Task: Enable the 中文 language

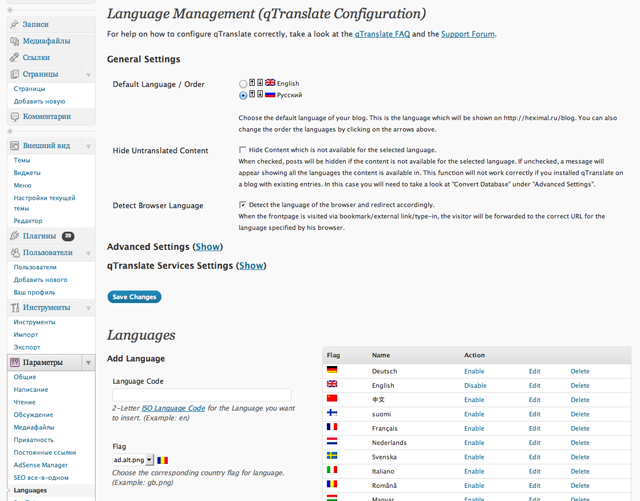Action: 474,400
